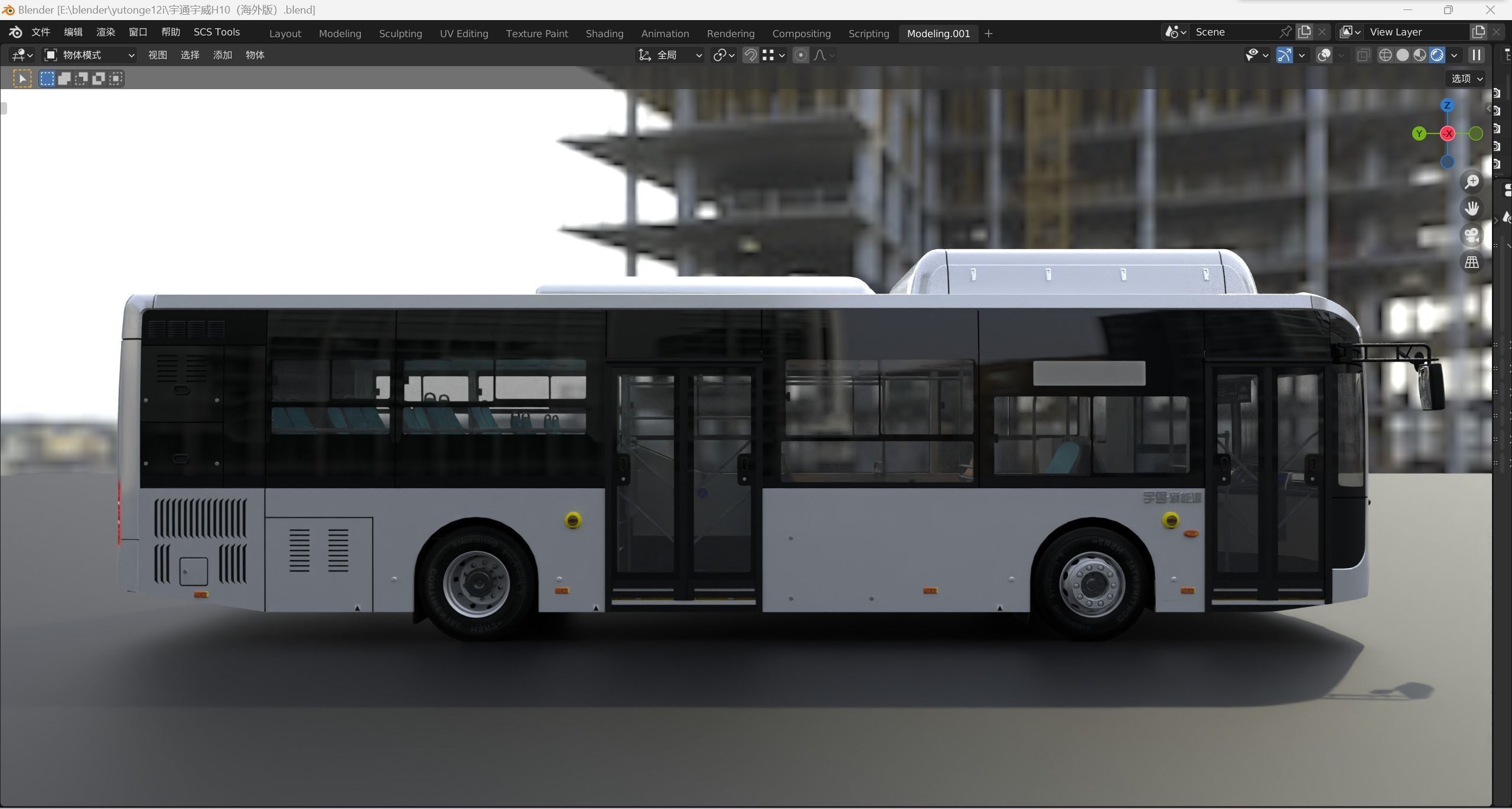Click the View Layer name field
This screenshot has width=1512, height=809.
[1417, 32]
